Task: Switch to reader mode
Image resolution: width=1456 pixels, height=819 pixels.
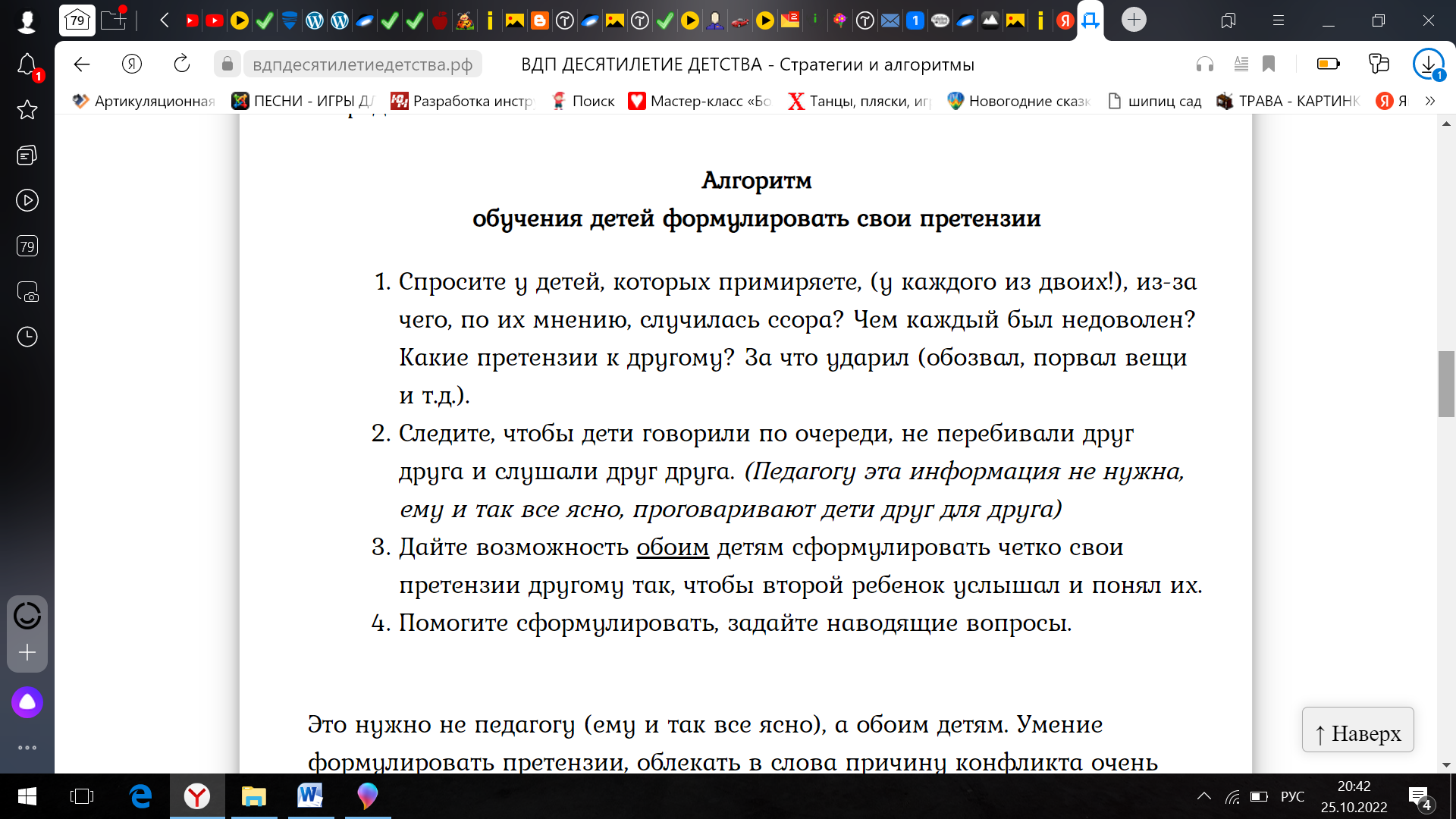Action: click(1241, 64)
